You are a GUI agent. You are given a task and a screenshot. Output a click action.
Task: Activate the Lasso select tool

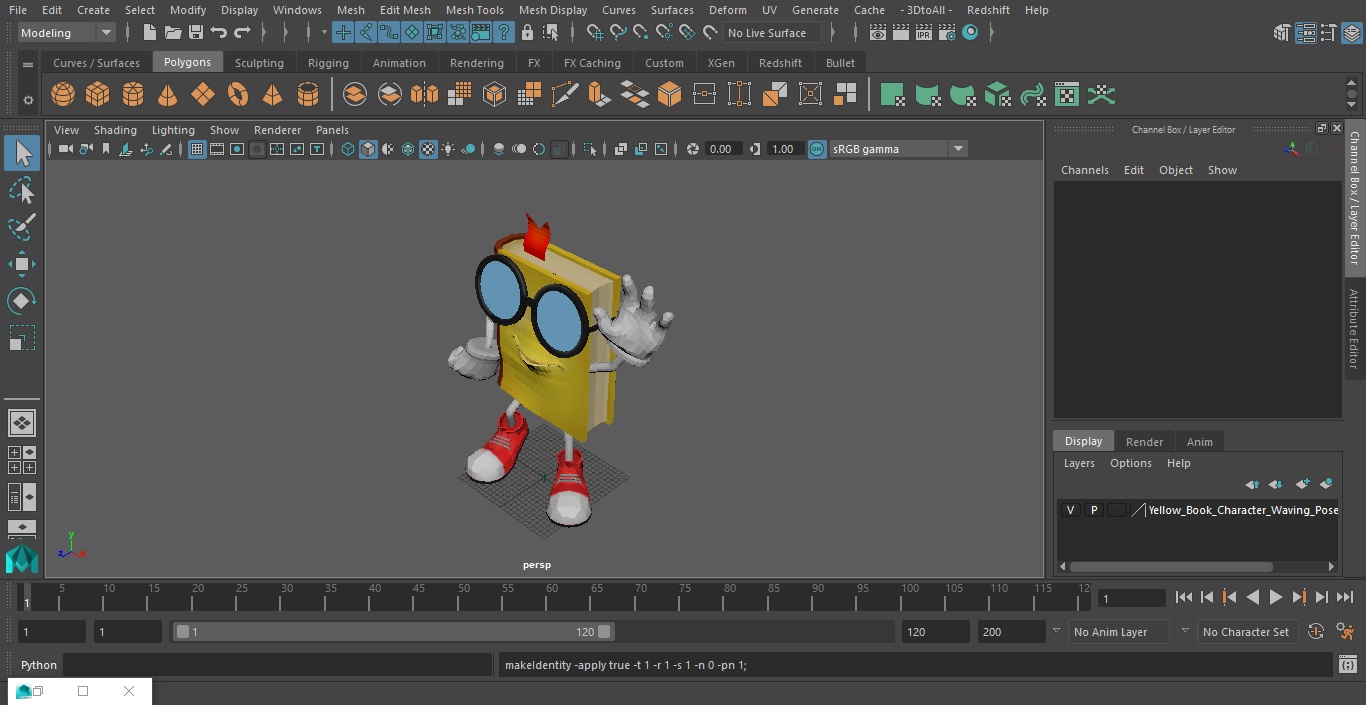[x=21, y=190]
